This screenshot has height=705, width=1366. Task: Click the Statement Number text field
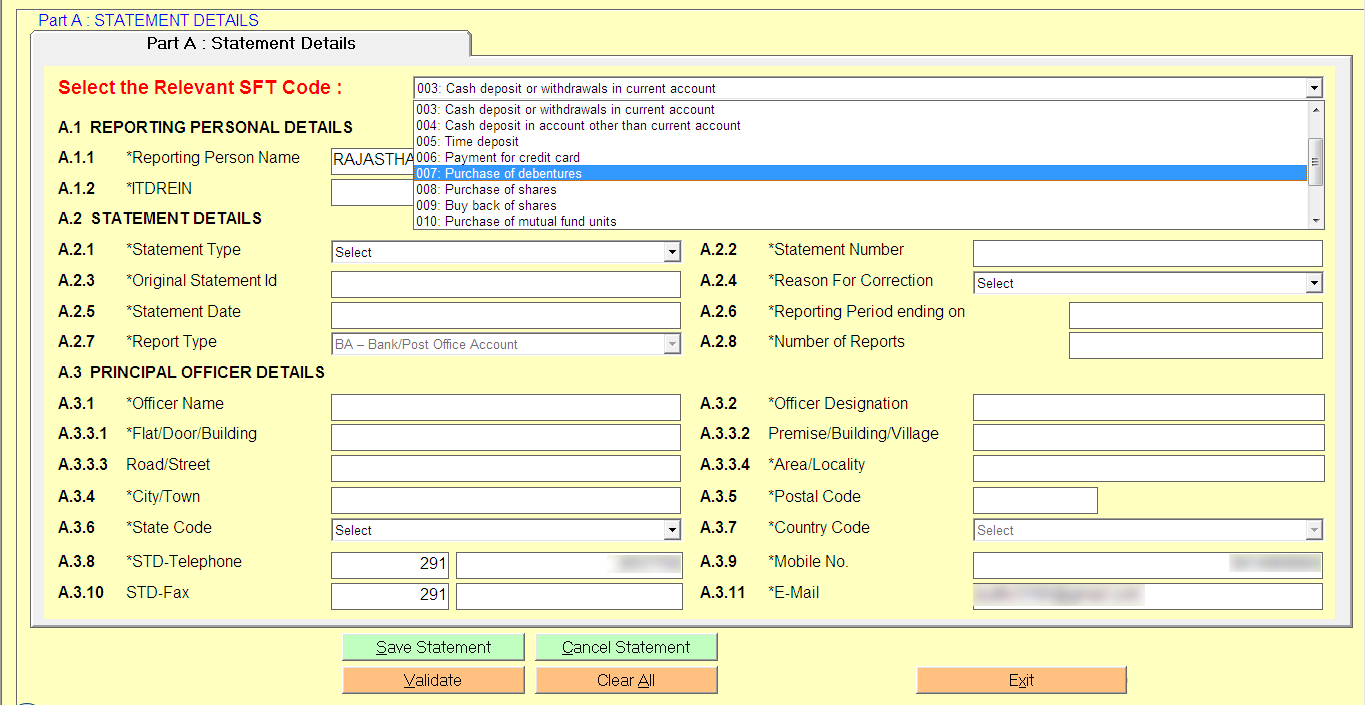coord(1147,253)
